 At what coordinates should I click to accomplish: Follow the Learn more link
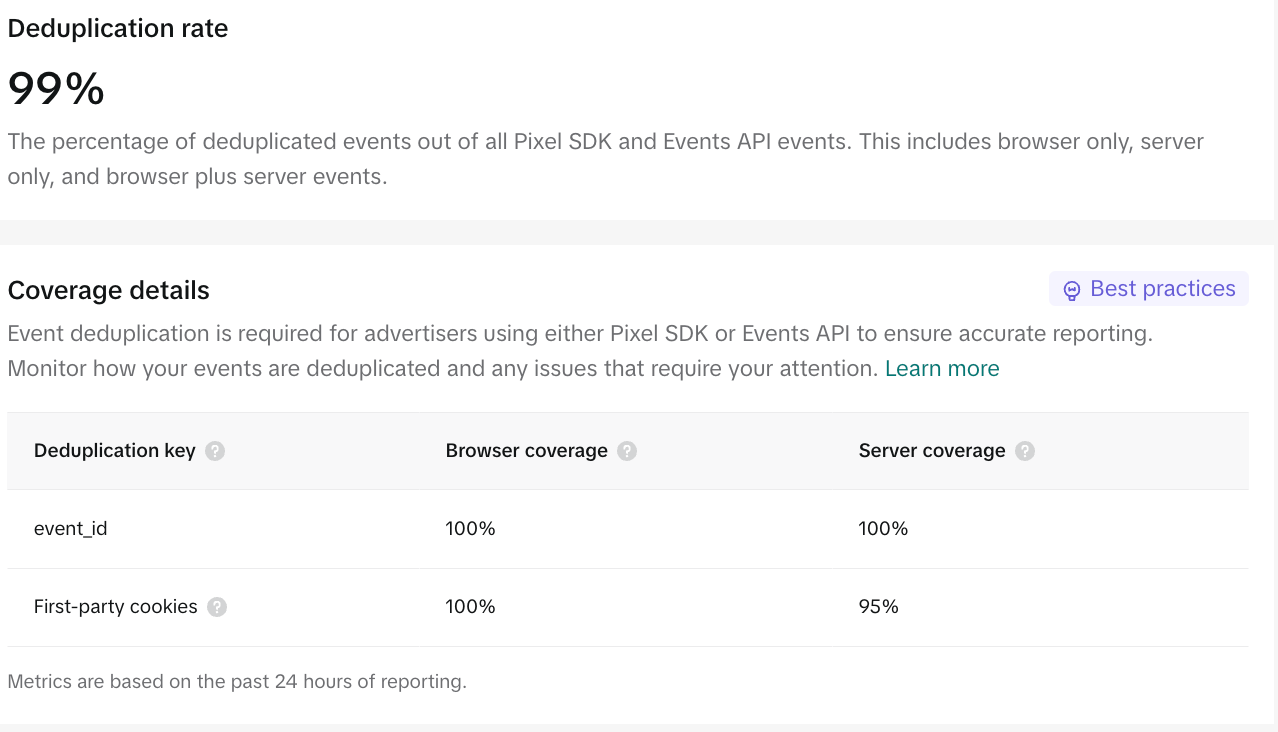point(942,369)
